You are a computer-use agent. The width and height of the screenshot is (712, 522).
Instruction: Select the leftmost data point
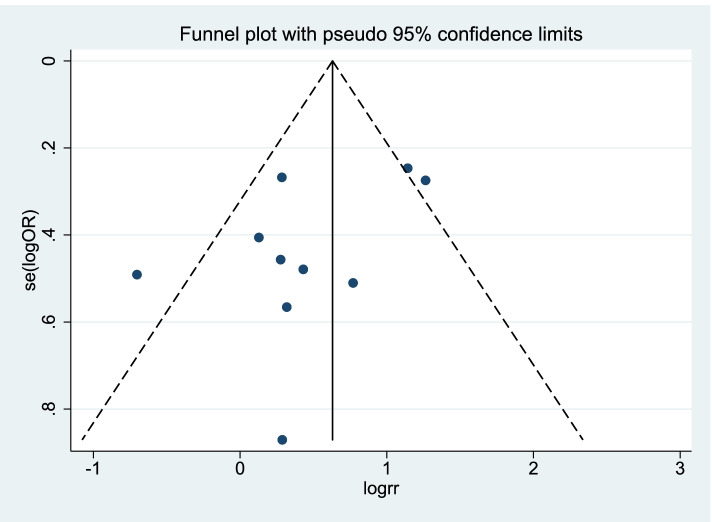point(137,274)
